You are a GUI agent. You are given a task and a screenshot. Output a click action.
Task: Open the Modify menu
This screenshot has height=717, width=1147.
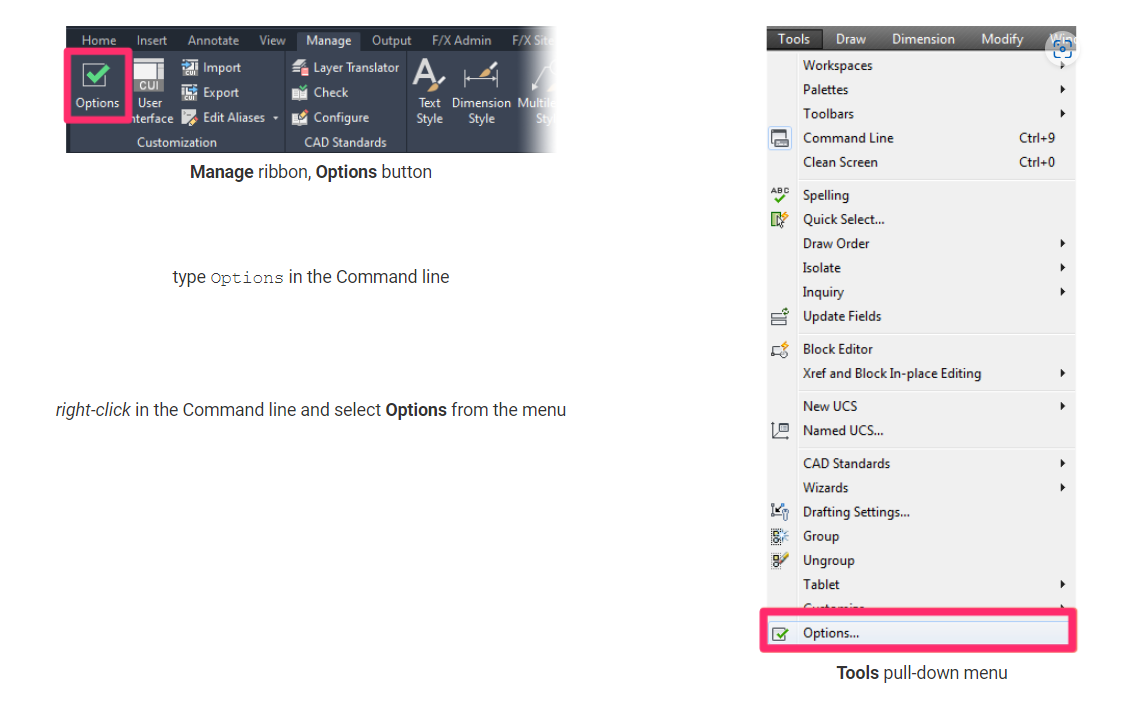coord(1002,39)
